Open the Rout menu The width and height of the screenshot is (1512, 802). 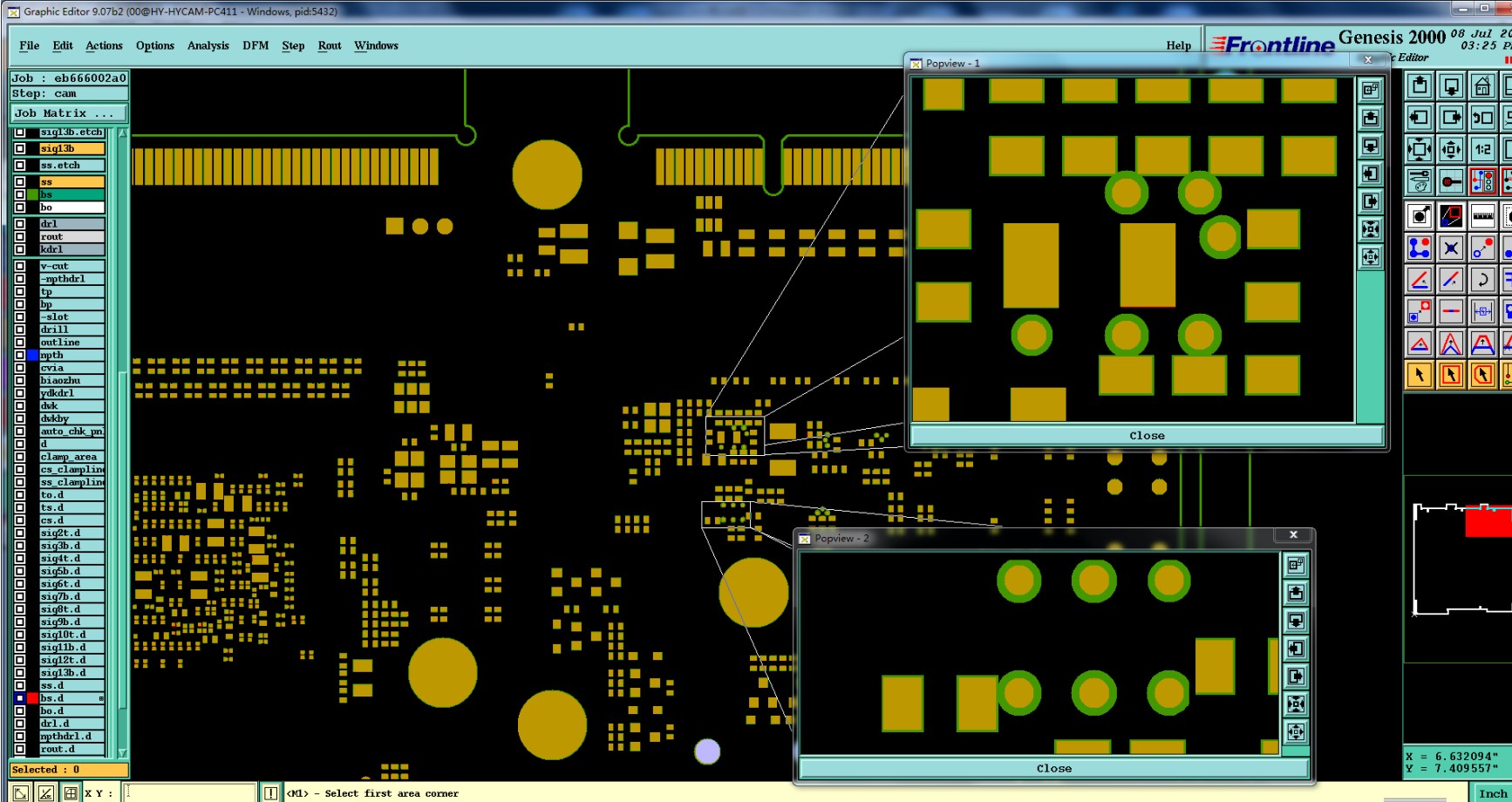pyautogui.click(x=330, y=45)
